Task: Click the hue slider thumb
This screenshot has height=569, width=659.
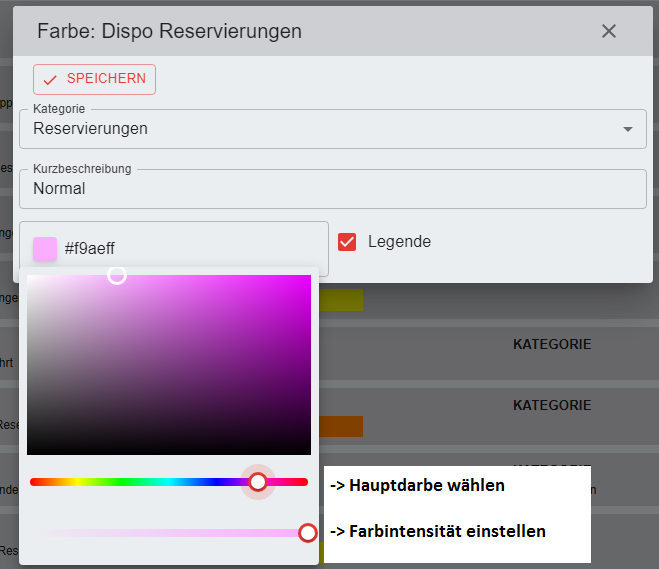Action: 258,482
